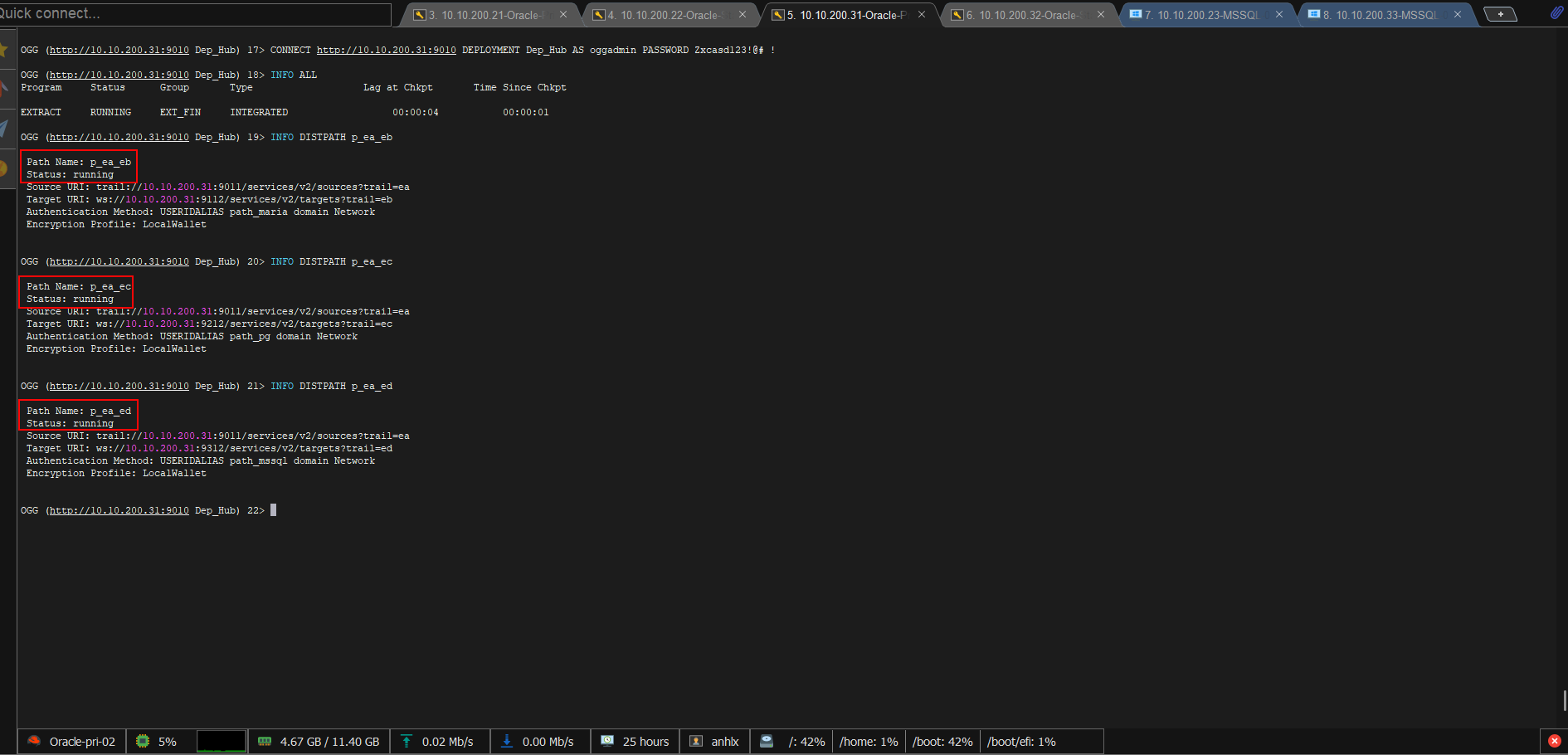Switch to tab 6. 10.10.200.32-Oracle

coord(1027,15)
